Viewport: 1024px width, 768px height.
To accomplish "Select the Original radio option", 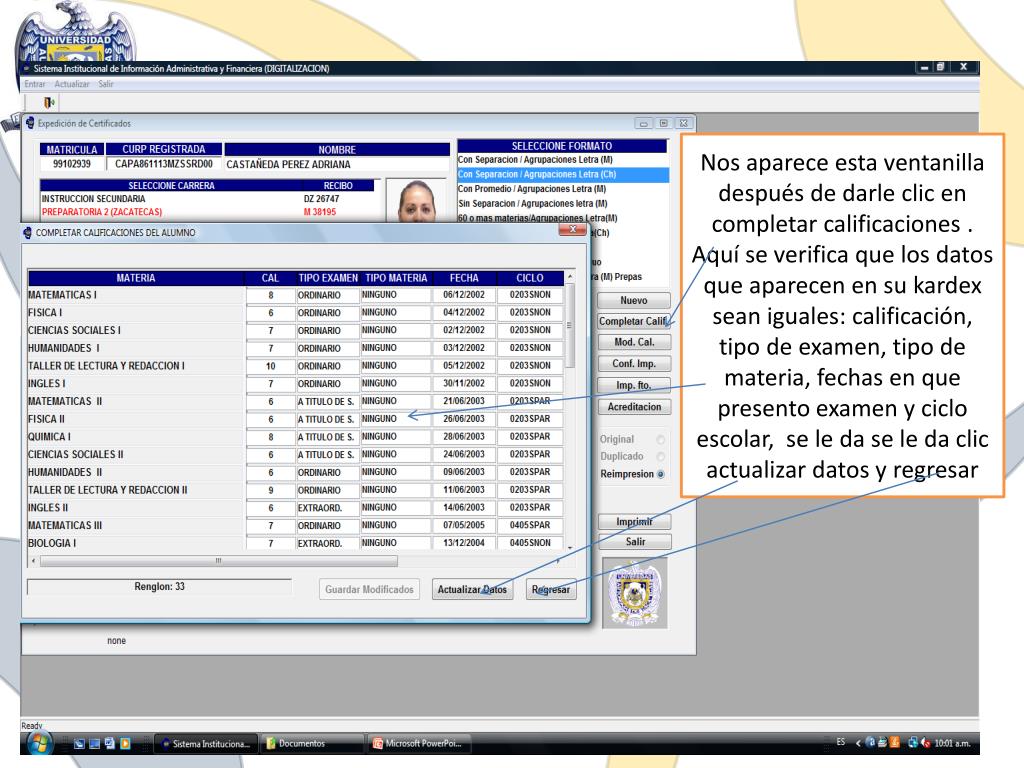I will pyautogui.click(x=660, y=440).
